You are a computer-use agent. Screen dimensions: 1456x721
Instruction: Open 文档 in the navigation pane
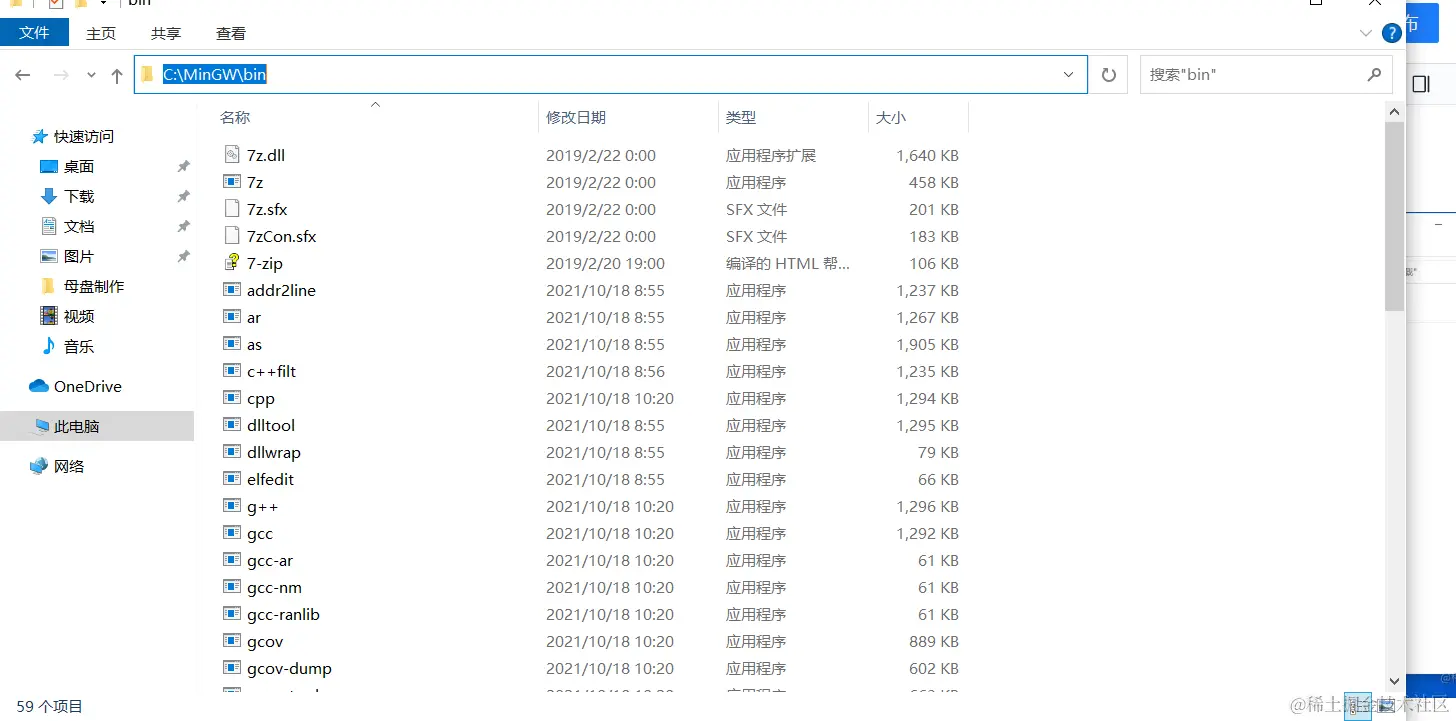[79, 226]
